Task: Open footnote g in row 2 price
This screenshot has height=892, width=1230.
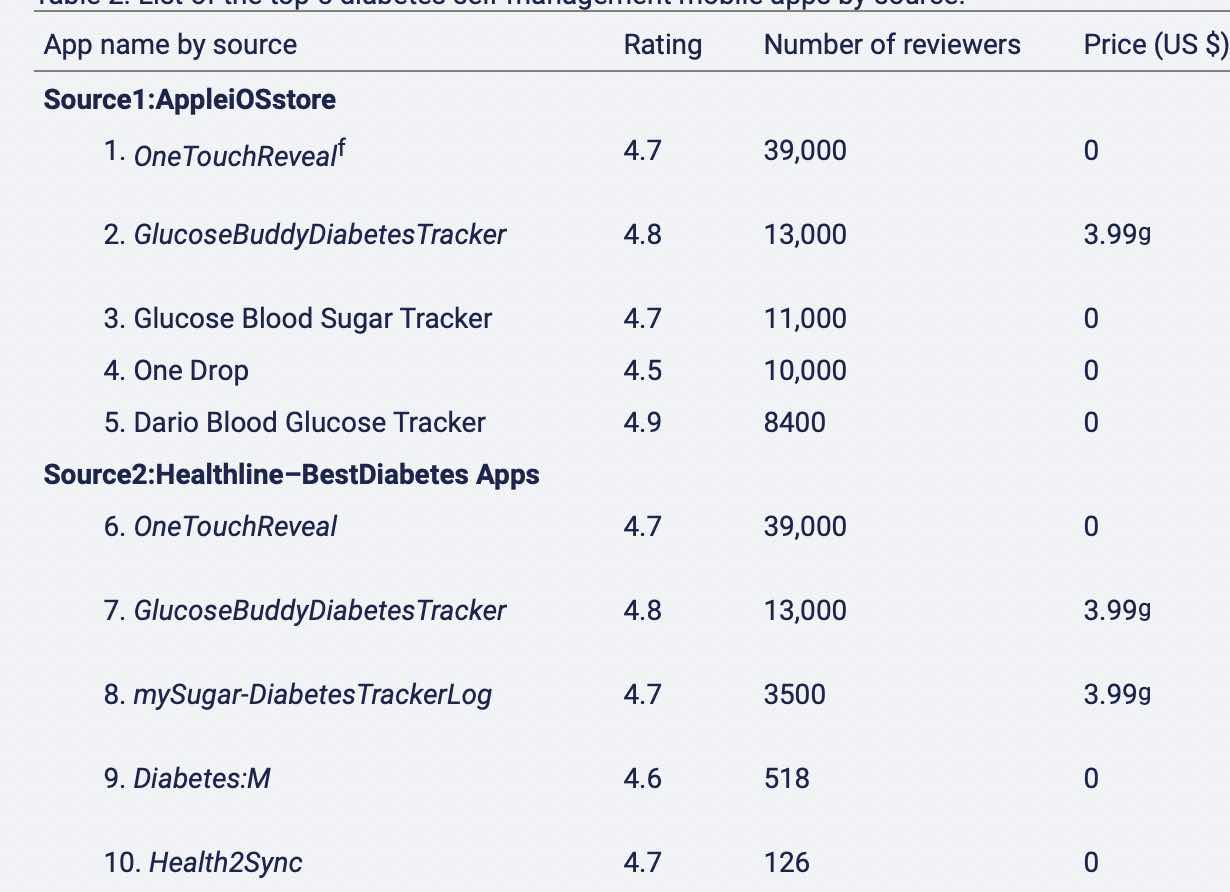Action: (x=1145, y=234)
